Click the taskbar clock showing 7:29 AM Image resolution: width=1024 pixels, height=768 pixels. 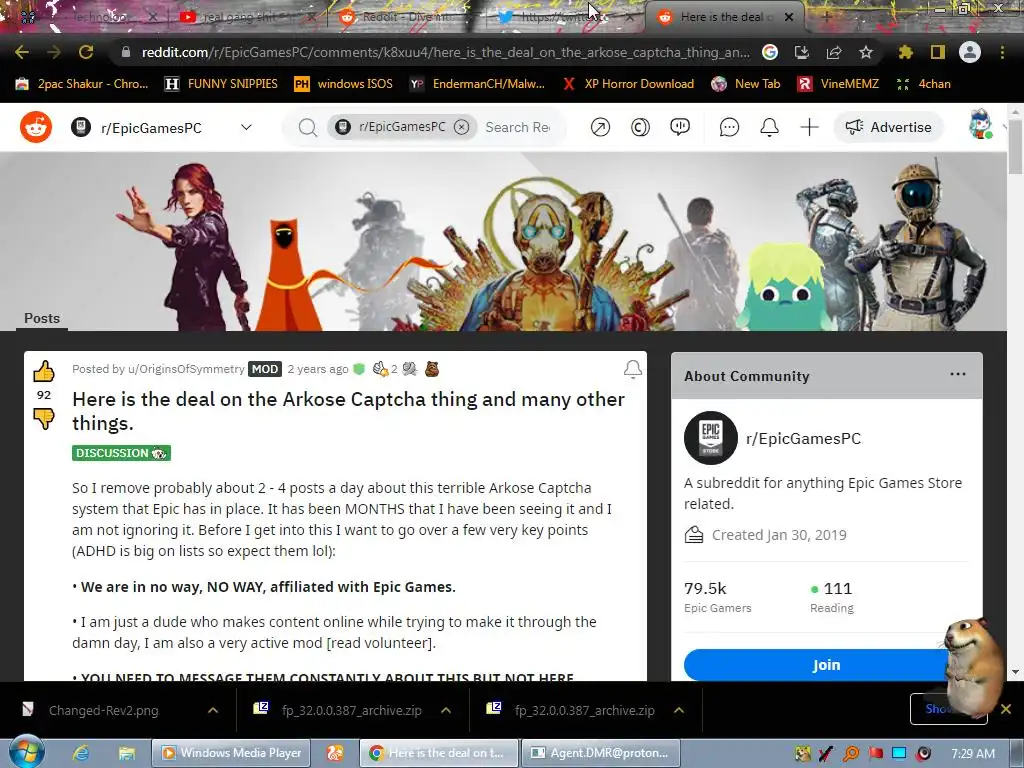973,753
